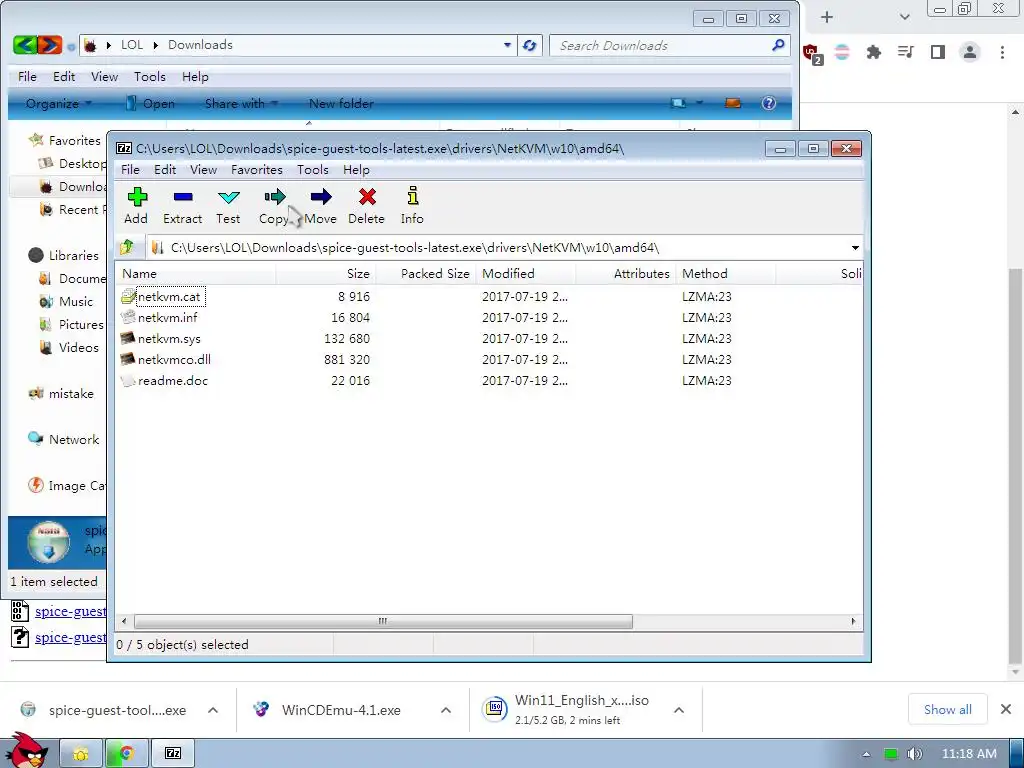
Task: Open the 7-Zip File menu
Action: [130, 170]
